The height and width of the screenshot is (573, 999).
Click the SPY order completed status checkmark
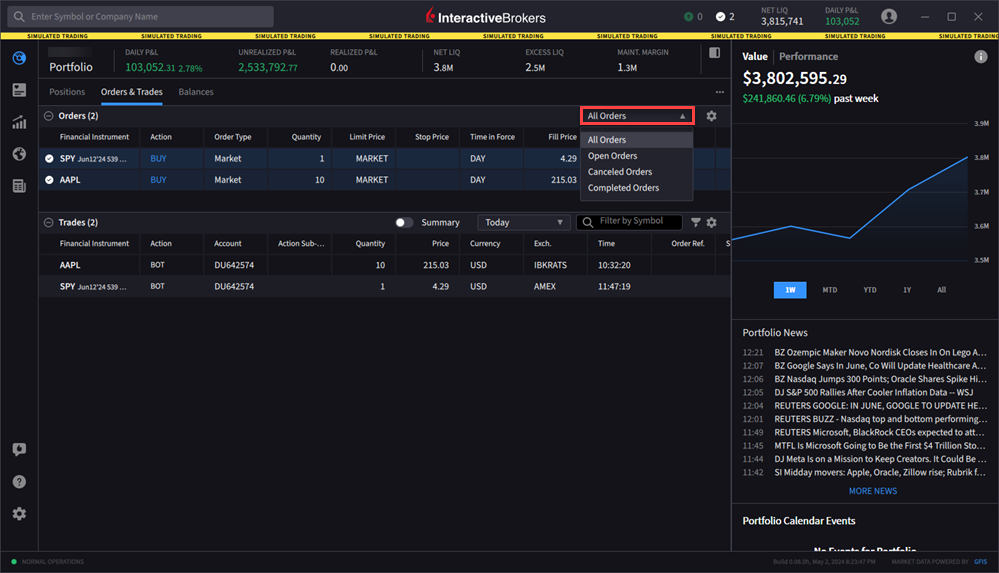click(49, 158)
